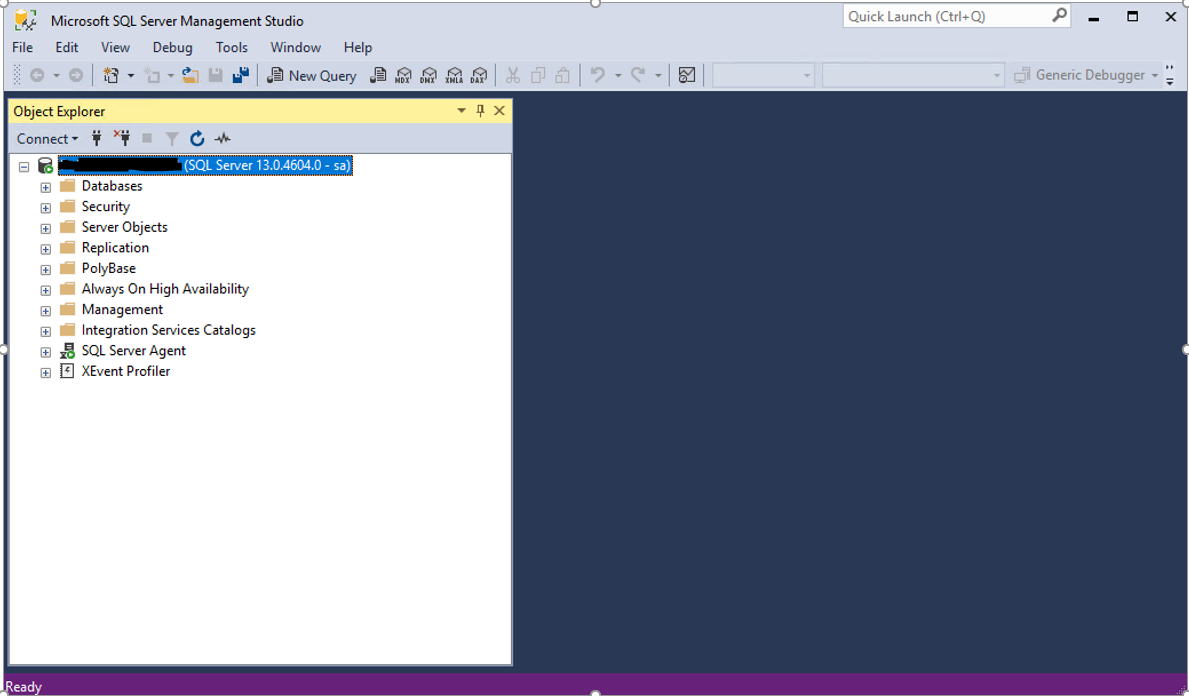
Task: Expand the Security folder
Action: tap(45, 208)
